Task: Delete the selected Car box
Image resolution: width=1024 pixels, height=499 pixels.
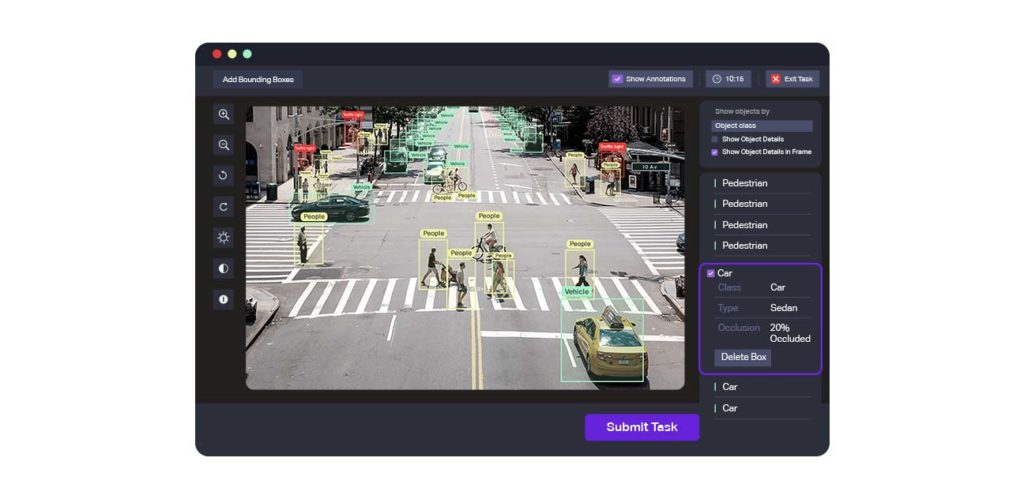Action: [x=743, y=357]
